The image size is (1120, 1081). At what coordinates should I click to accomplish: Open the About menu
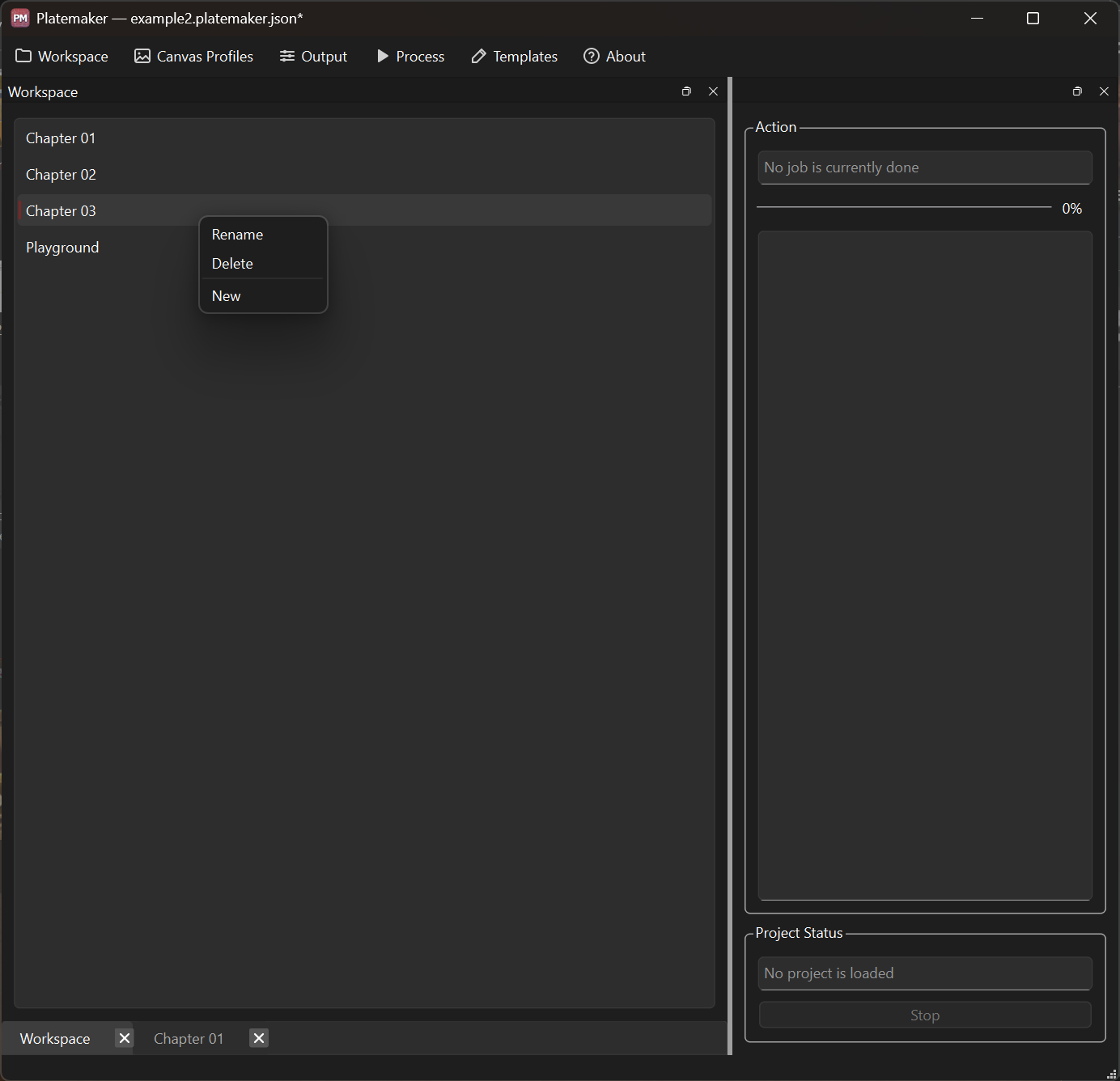(614, 56)
